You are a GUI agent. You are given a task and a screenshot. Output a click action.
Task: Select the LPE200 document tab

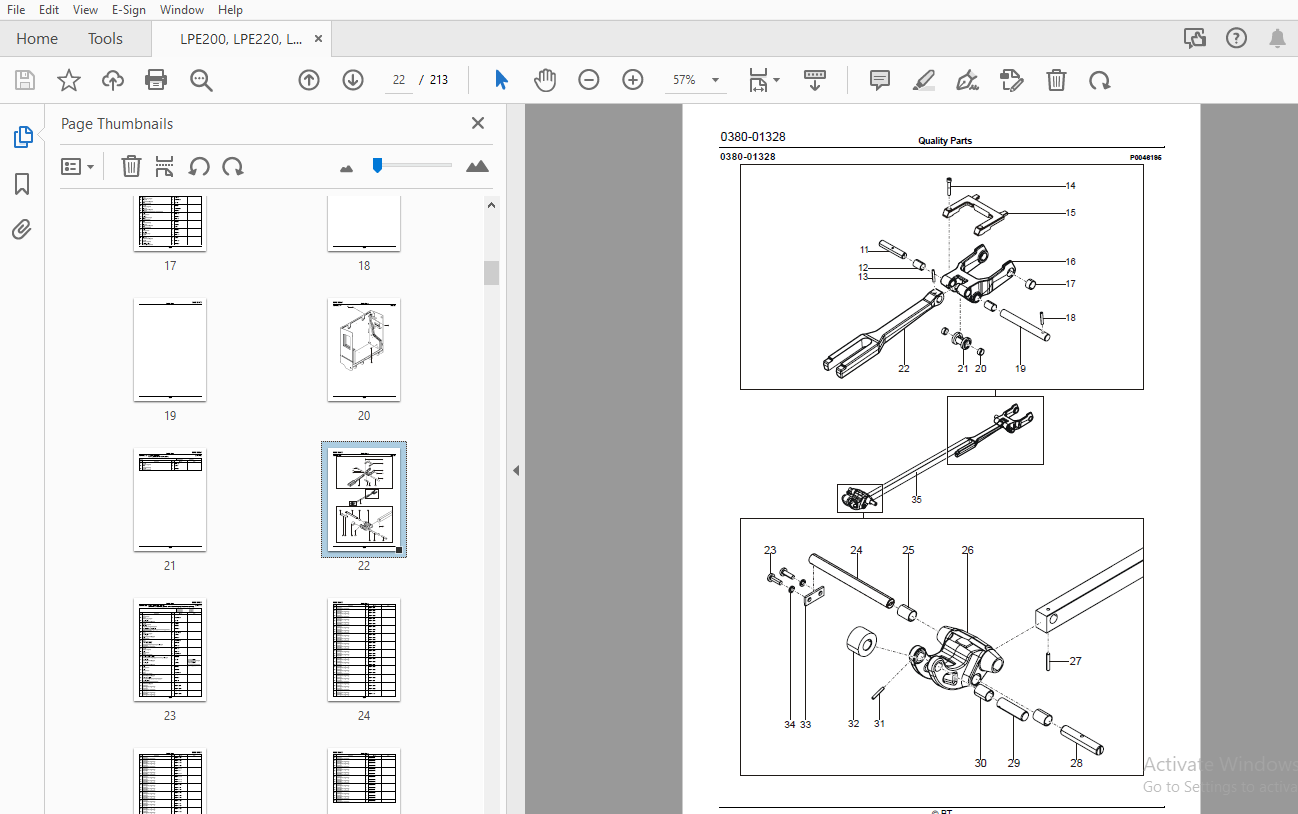pyautogui.click(x=240, y=39)
